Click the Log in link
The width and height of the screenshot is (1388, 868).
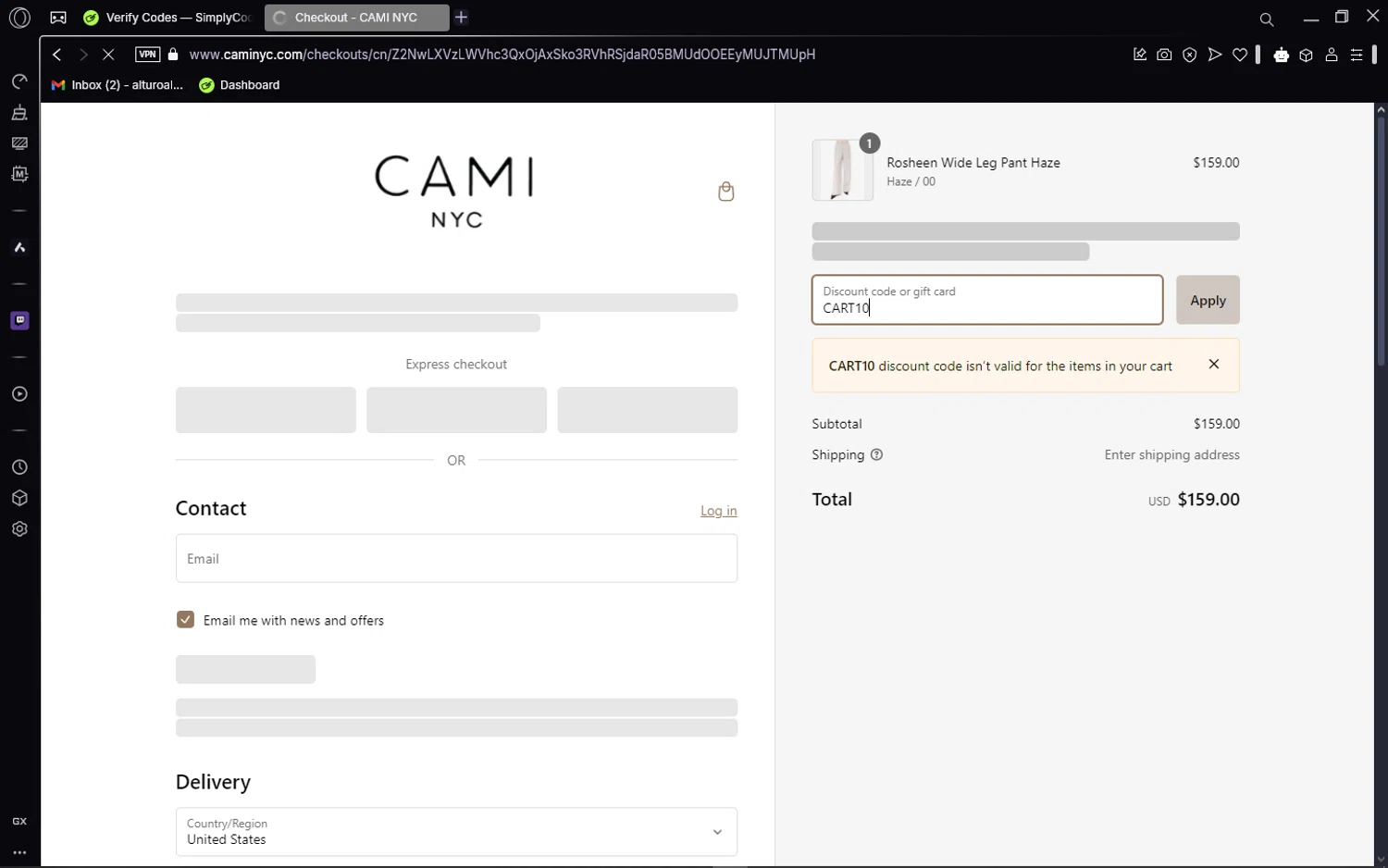pos(718,511)
